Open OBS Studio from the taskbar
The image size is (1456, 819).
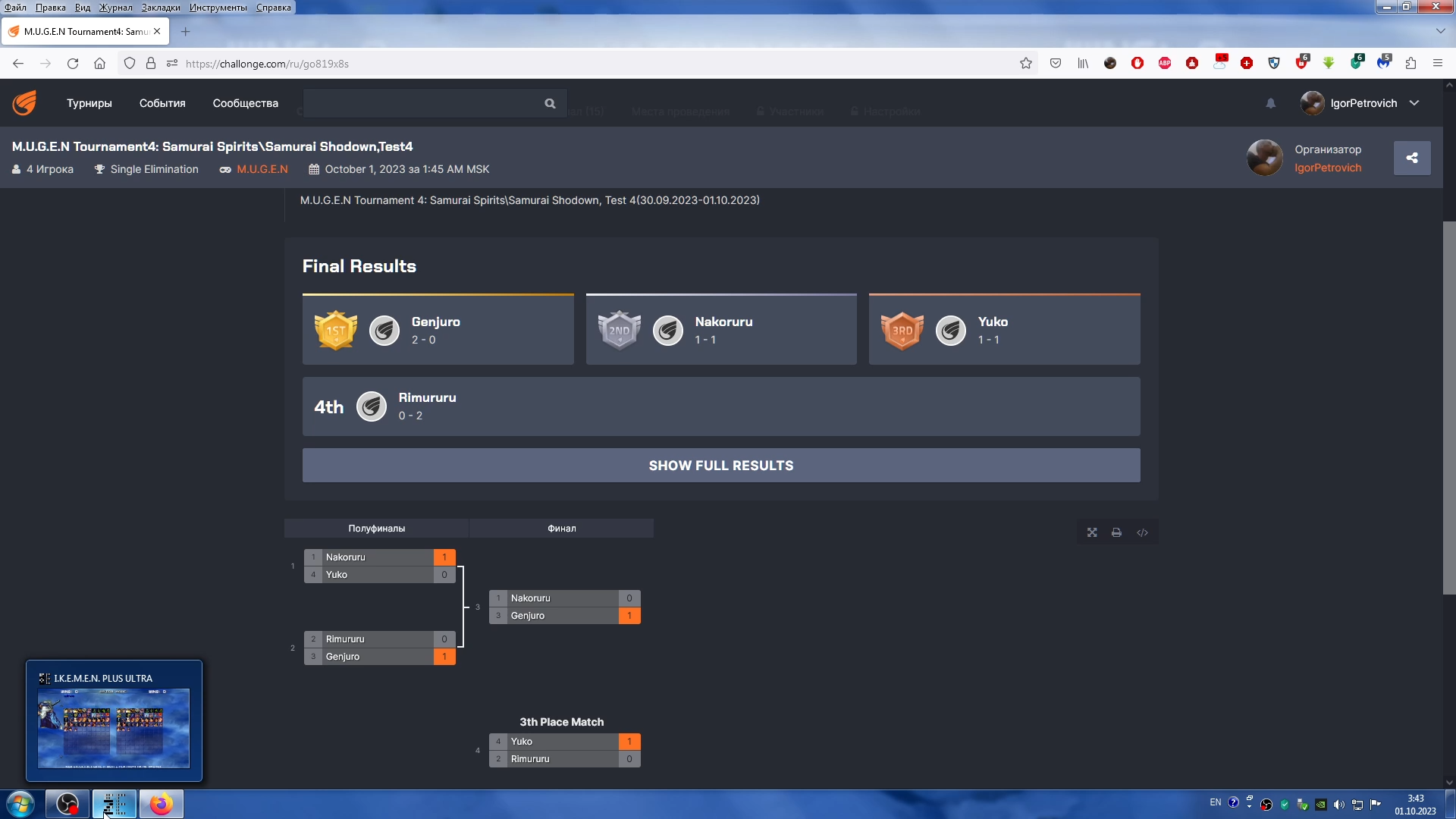(67, 804)
